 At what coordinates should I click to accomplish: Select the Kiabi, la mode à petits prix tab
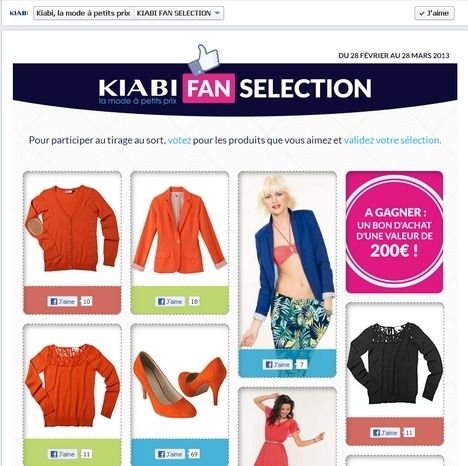pos(83,13)
